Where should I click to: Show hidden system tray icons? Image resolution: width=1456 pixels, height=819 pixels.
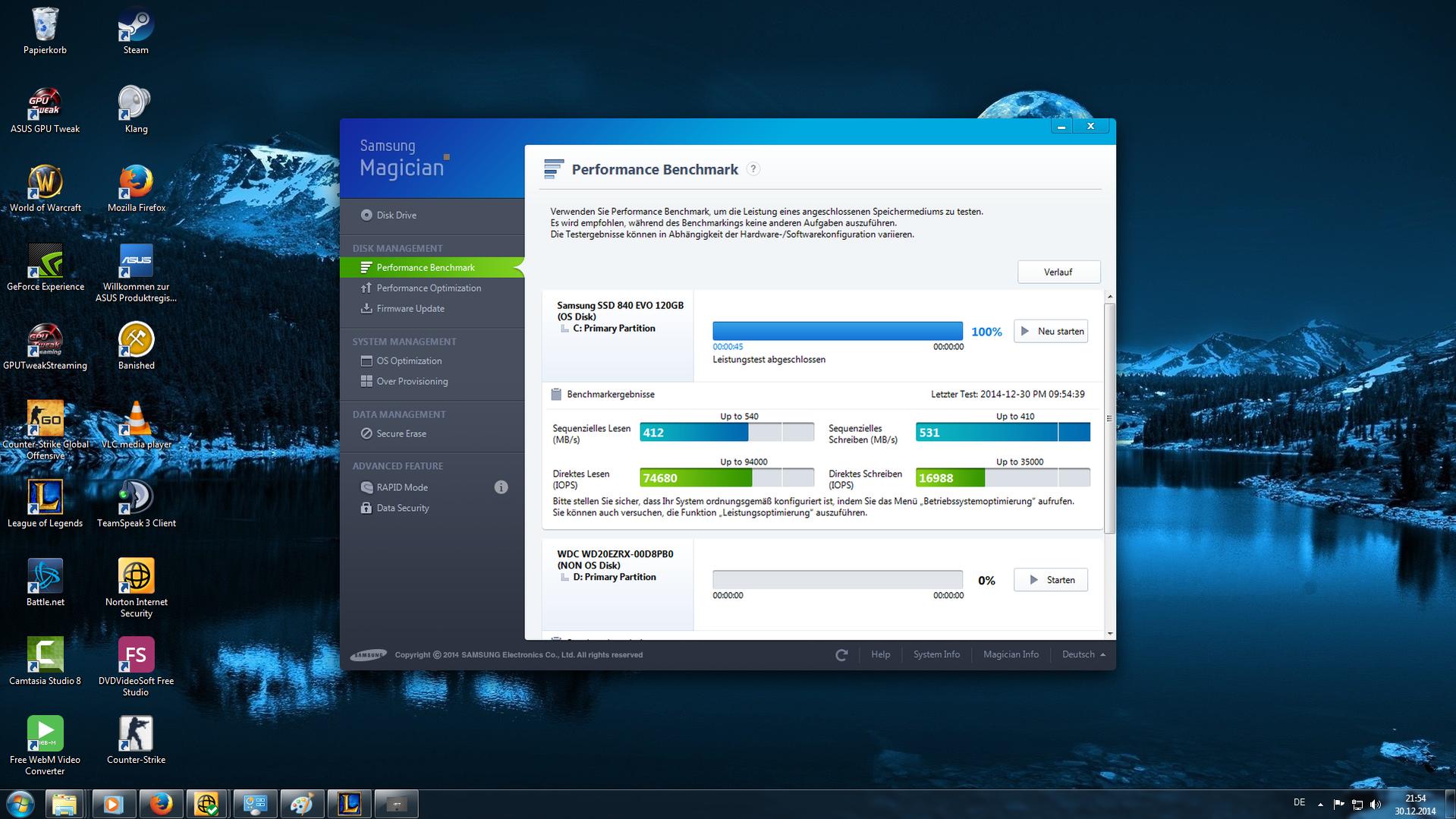1320,804
